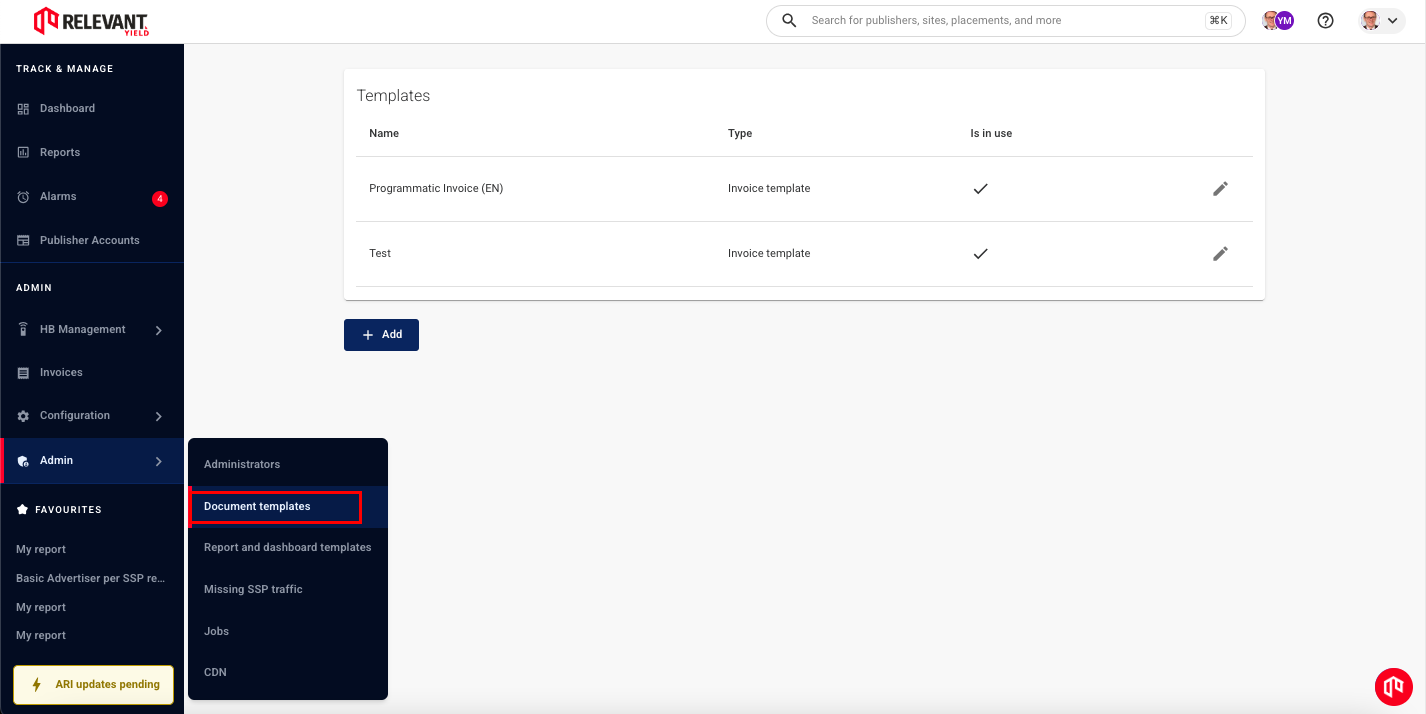Select Administrators from the Admin submenu
1426x714 pixels.
click(242, 465)
